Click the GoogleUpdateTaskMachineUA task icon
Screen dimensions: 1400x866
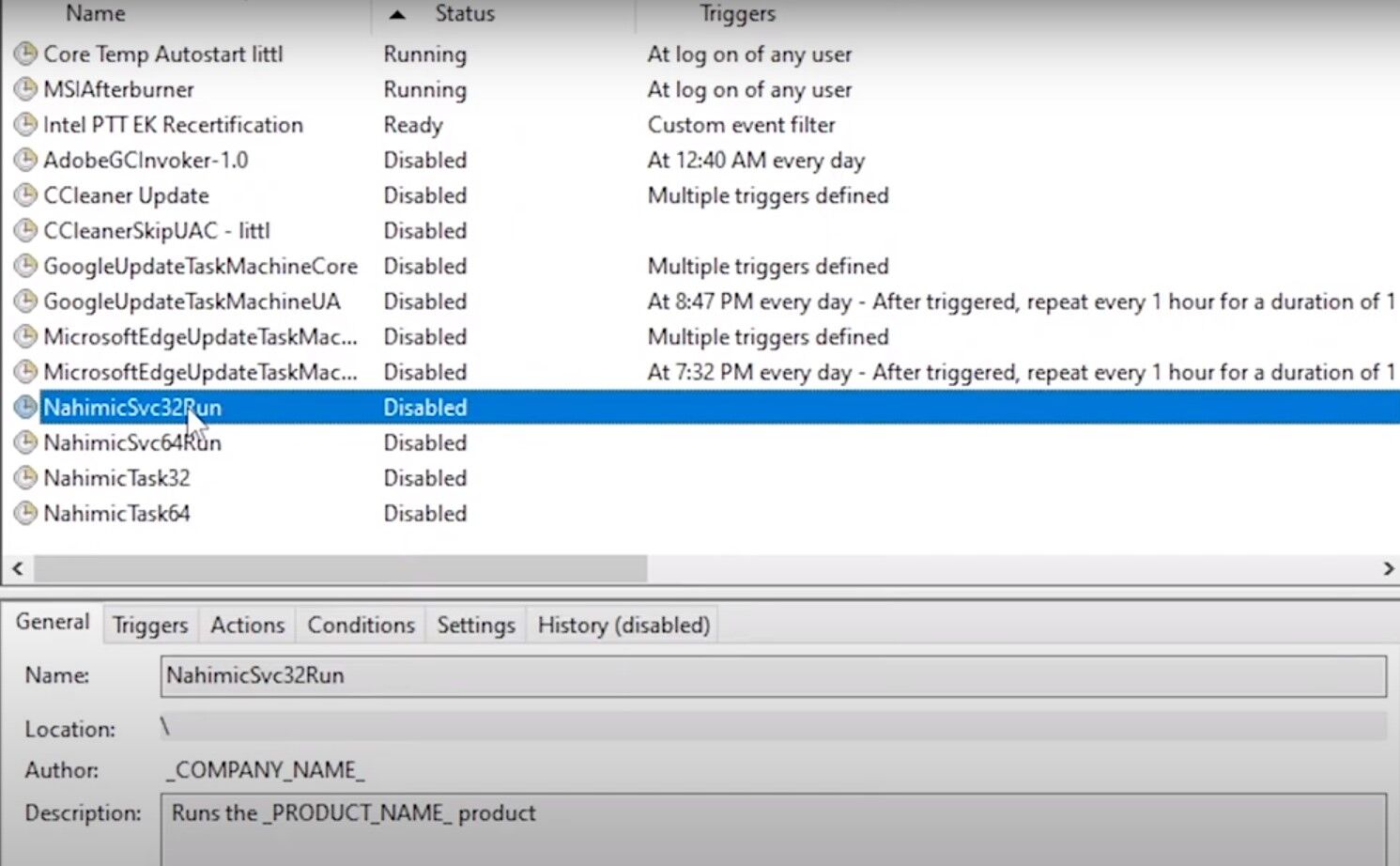tap(25, 302)
